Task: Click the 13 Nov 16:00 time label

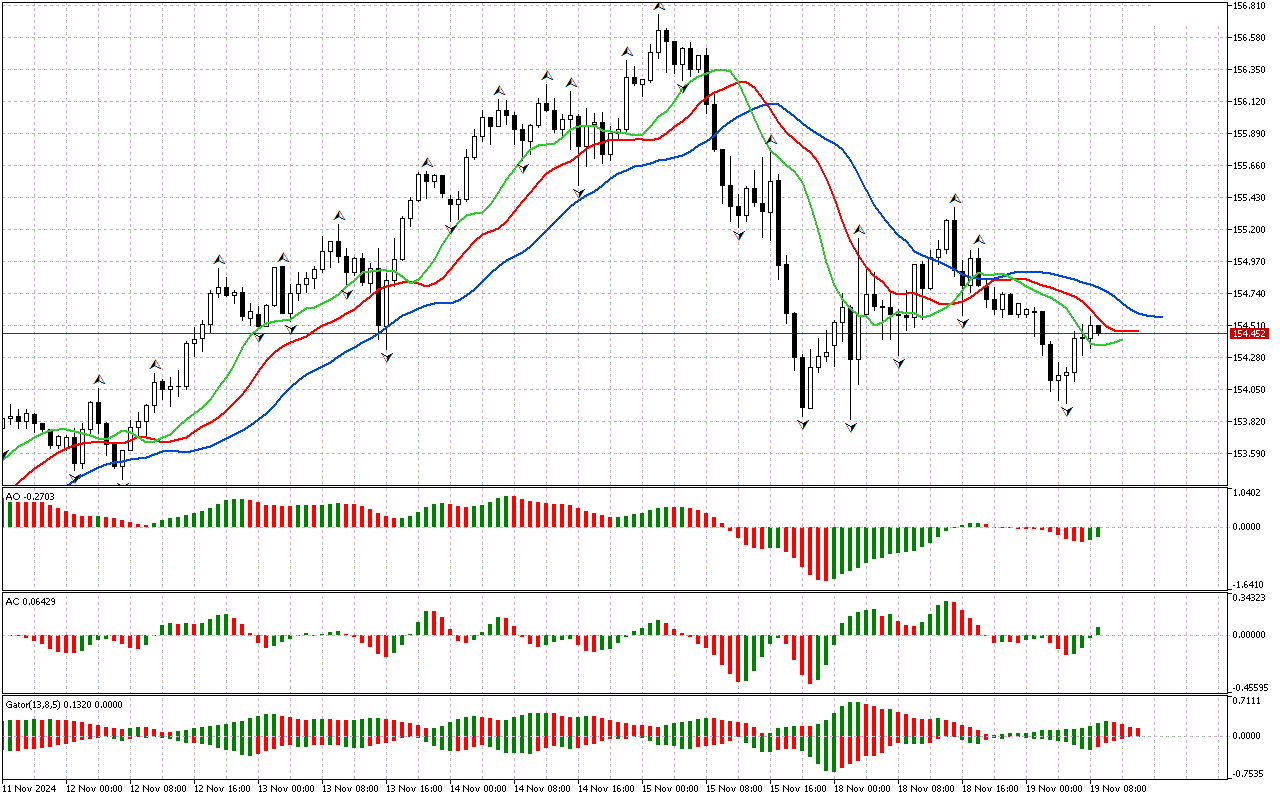Action: coord(415,789)
